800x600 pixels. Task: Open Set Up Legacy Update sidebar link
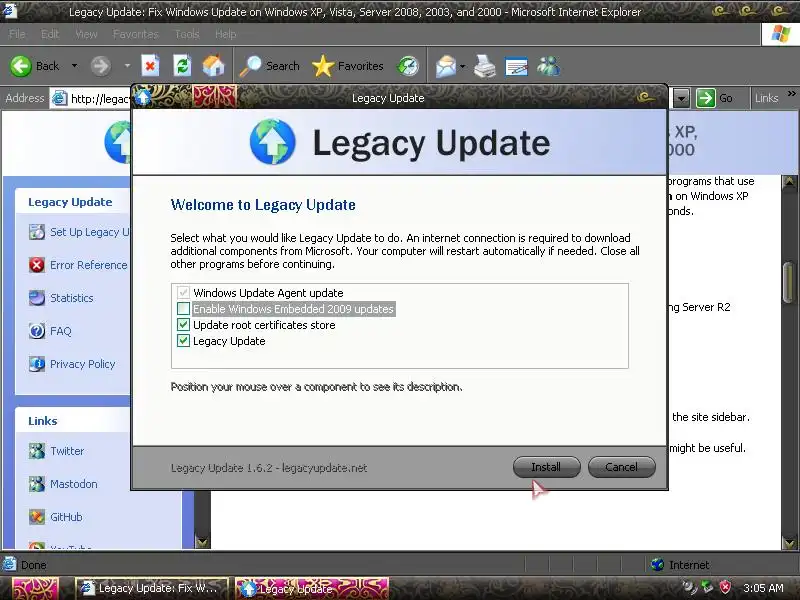tap(89, 232)
